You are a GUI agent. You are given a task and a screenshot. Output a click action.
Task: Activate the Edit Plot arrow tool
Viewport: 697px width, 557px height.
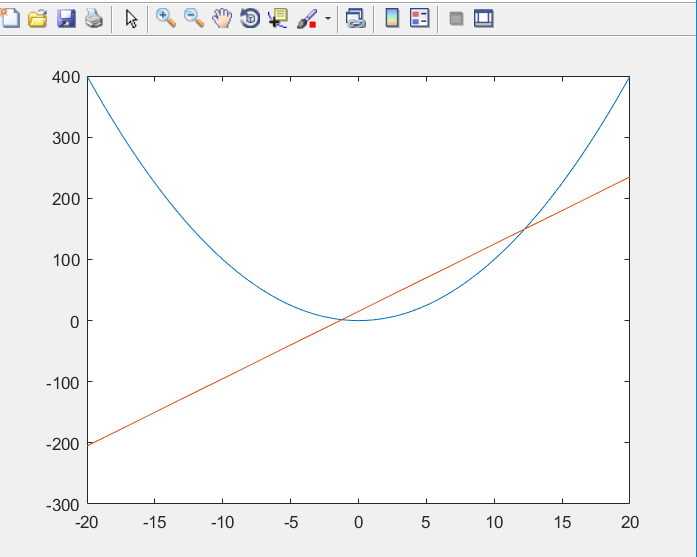pos(131,19)
